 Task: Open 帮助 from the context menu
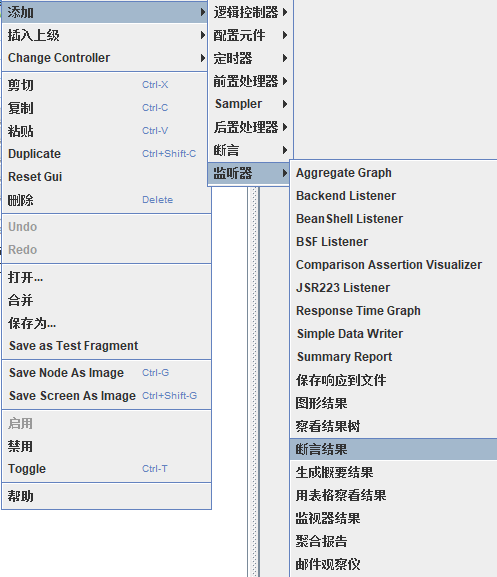tap(106, 496)
